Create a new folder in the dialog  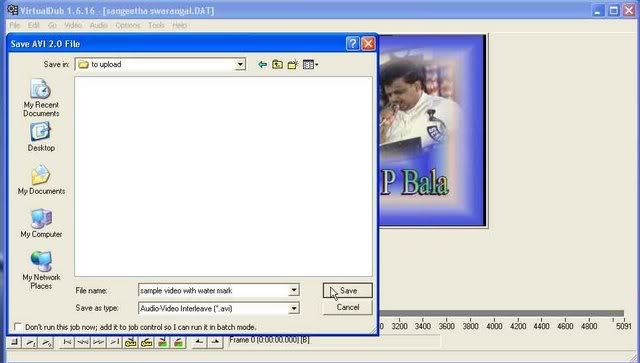tap(293, 65)
